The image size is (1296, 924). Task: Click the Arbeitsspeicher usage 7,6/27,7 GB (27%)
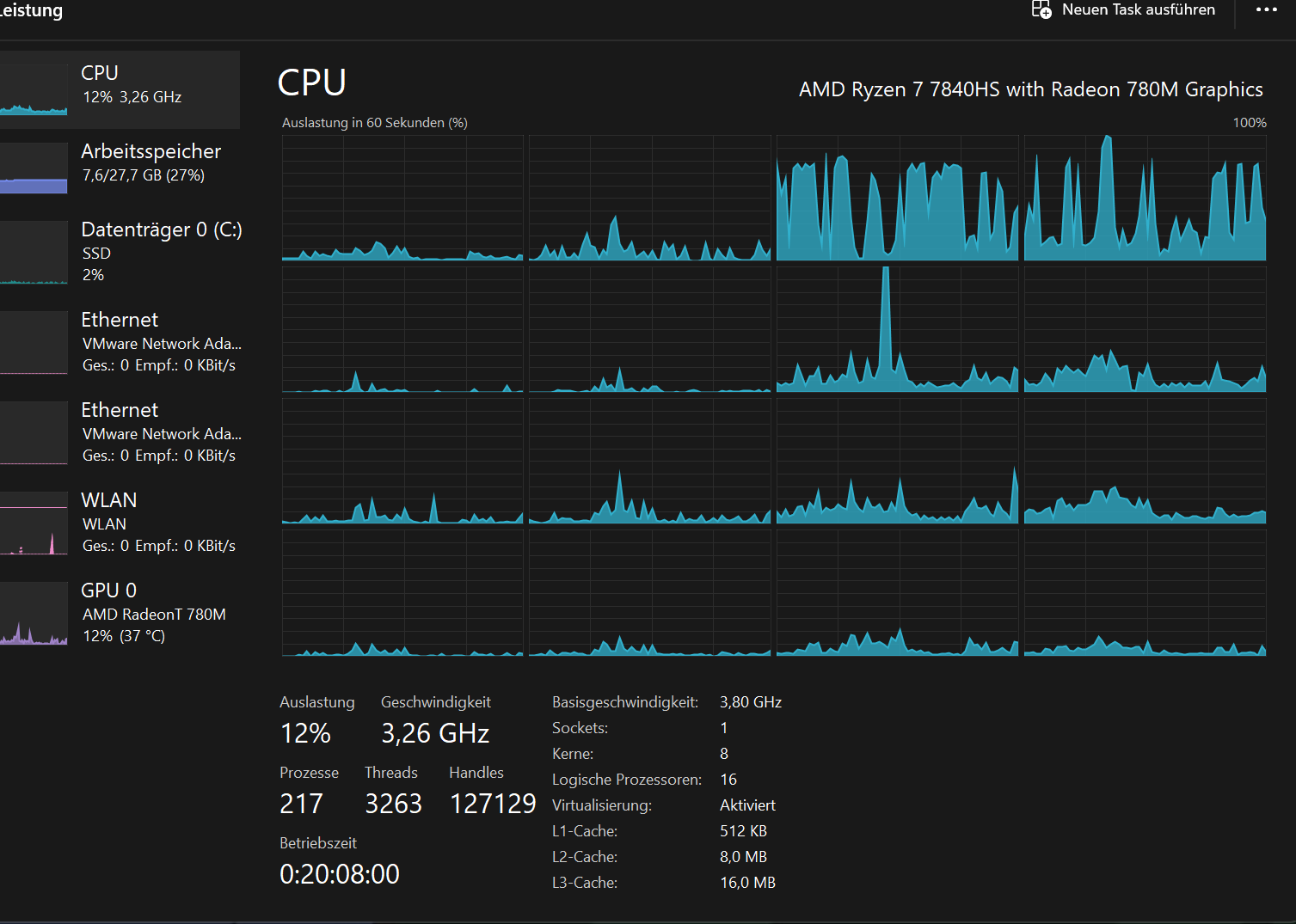[x=144, y=175]
